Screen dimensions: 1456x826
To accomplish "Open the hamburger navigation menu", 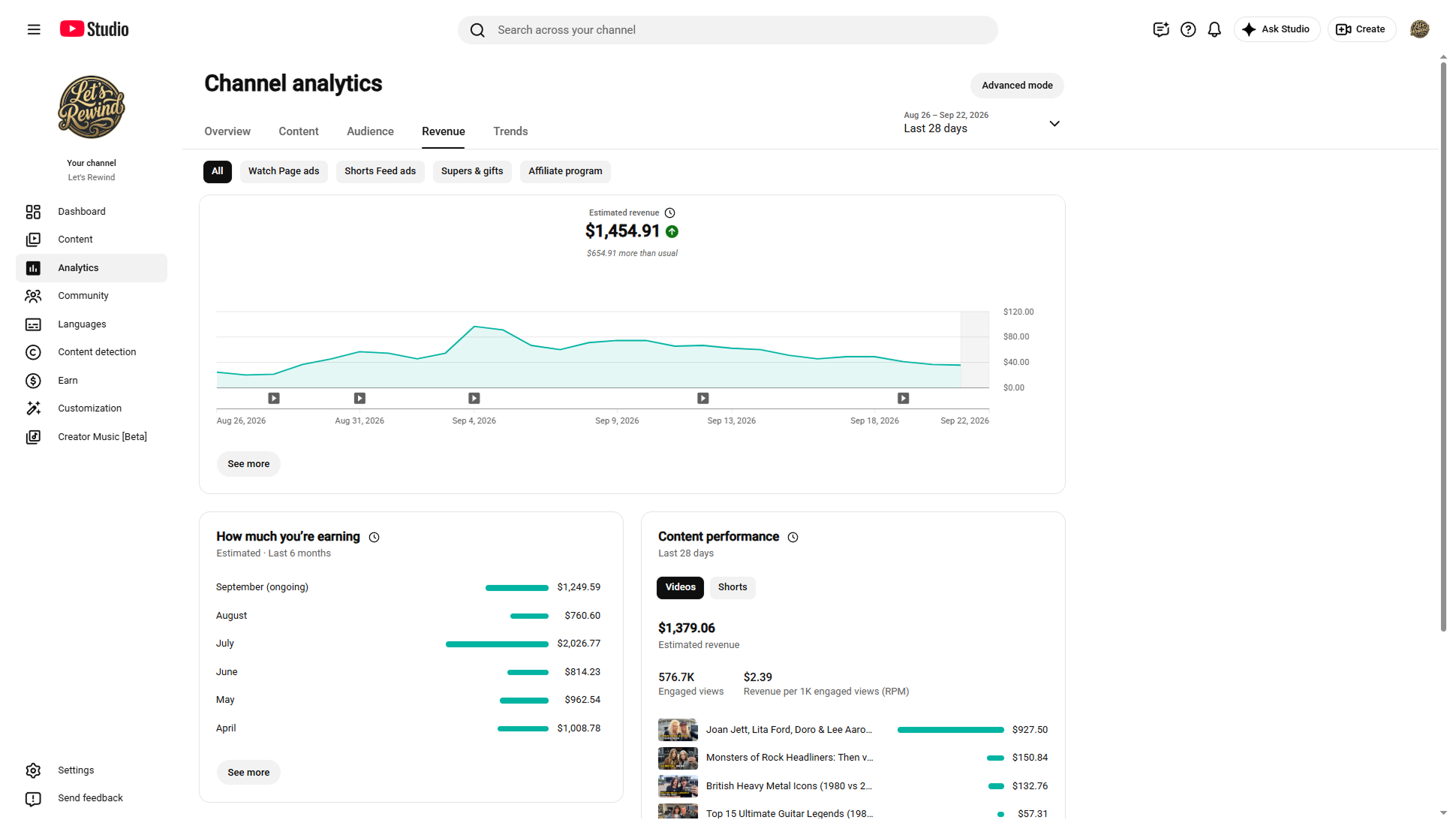I will pos(34,29).
